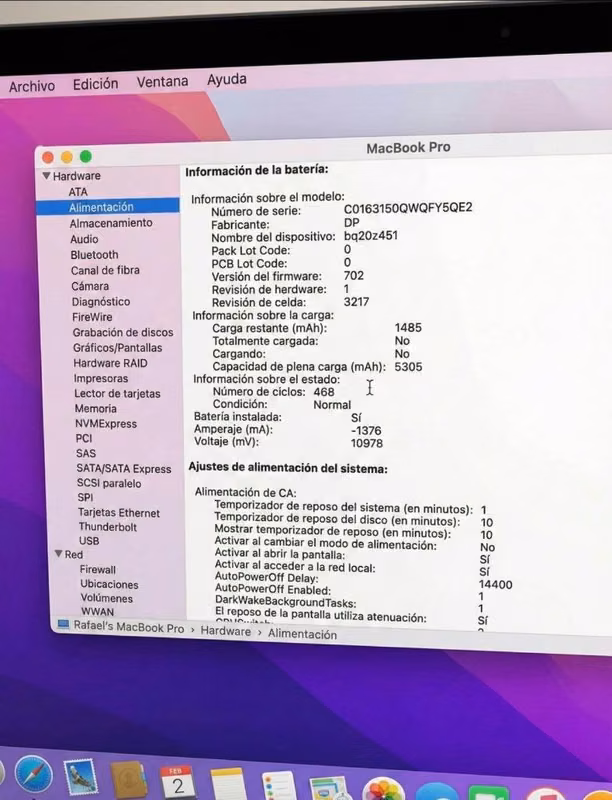This screenshot has width=612, height=800.
Task: Launch the Notes app from the Dock
Action: (228, 784)
